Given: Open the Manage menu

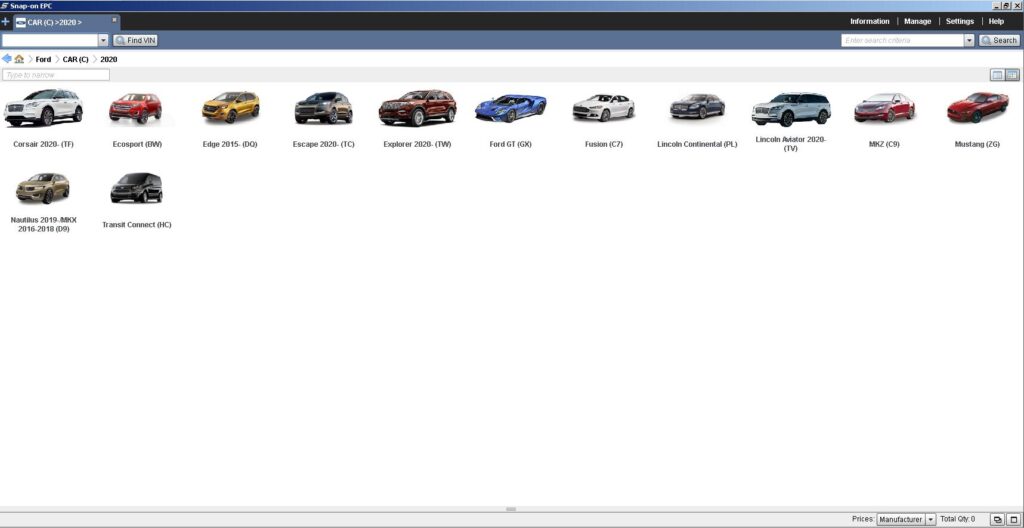Looking at the screenshot, I should point(917,21).
